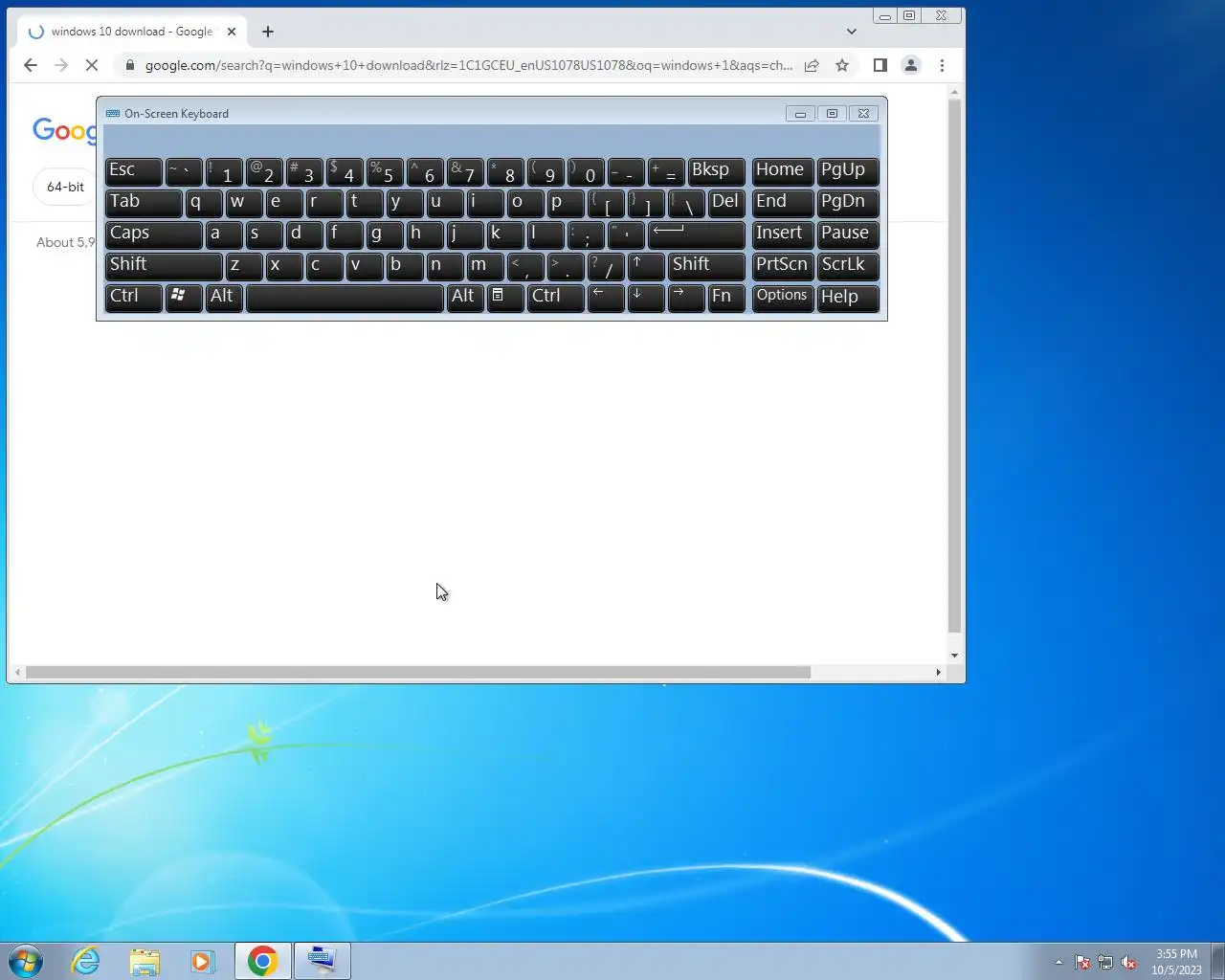Click the Del key
Screen dimensions: 1225x980
726,203
